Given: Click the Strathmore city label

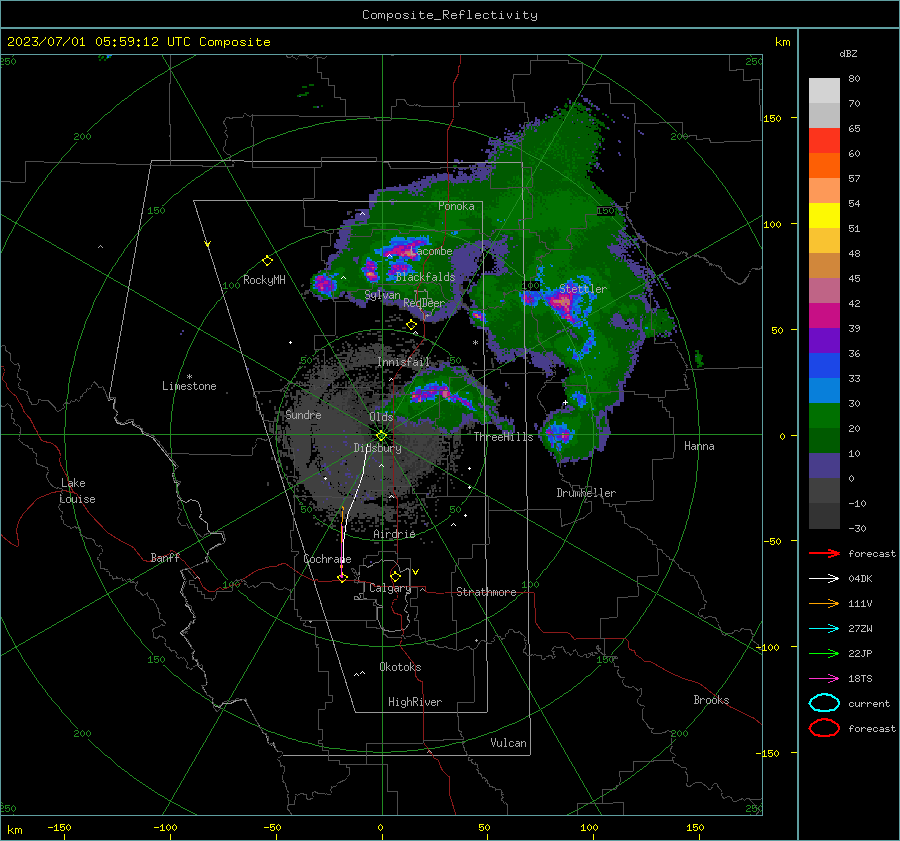Looking at the screenshot, I should 486,592.
